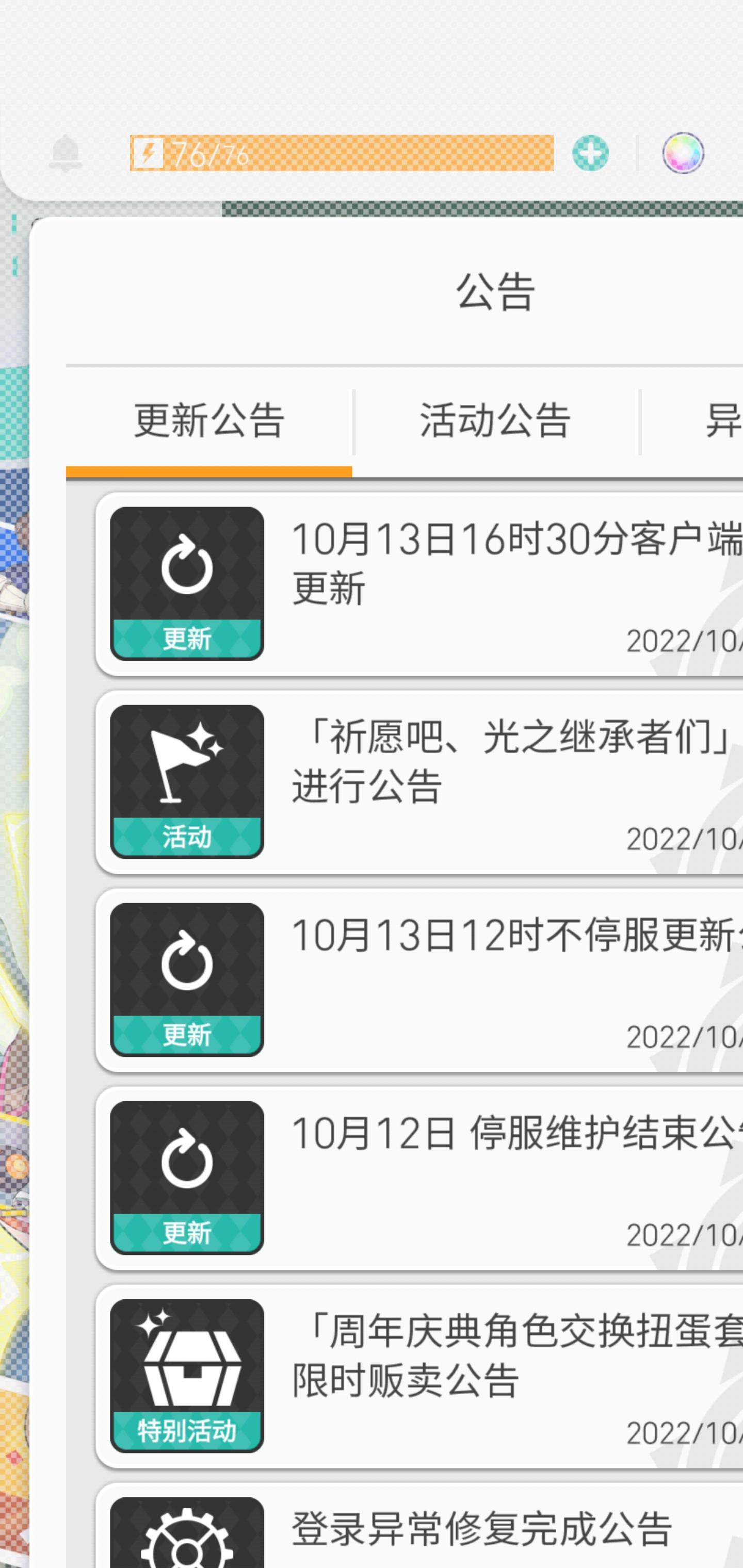Open the partially visible 异 tab
This screenshot has height=1568, width=743.
(723, 421)
